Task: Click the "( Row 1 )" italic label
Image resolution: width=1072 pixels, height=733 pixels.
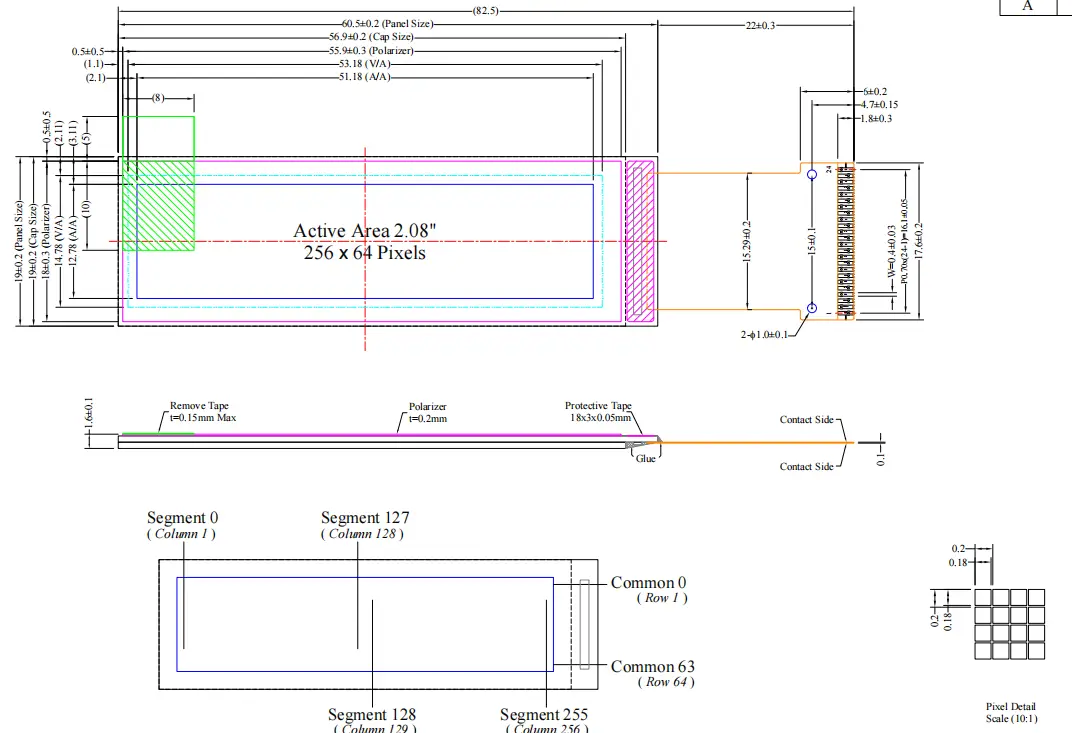Action: (662, 598)
